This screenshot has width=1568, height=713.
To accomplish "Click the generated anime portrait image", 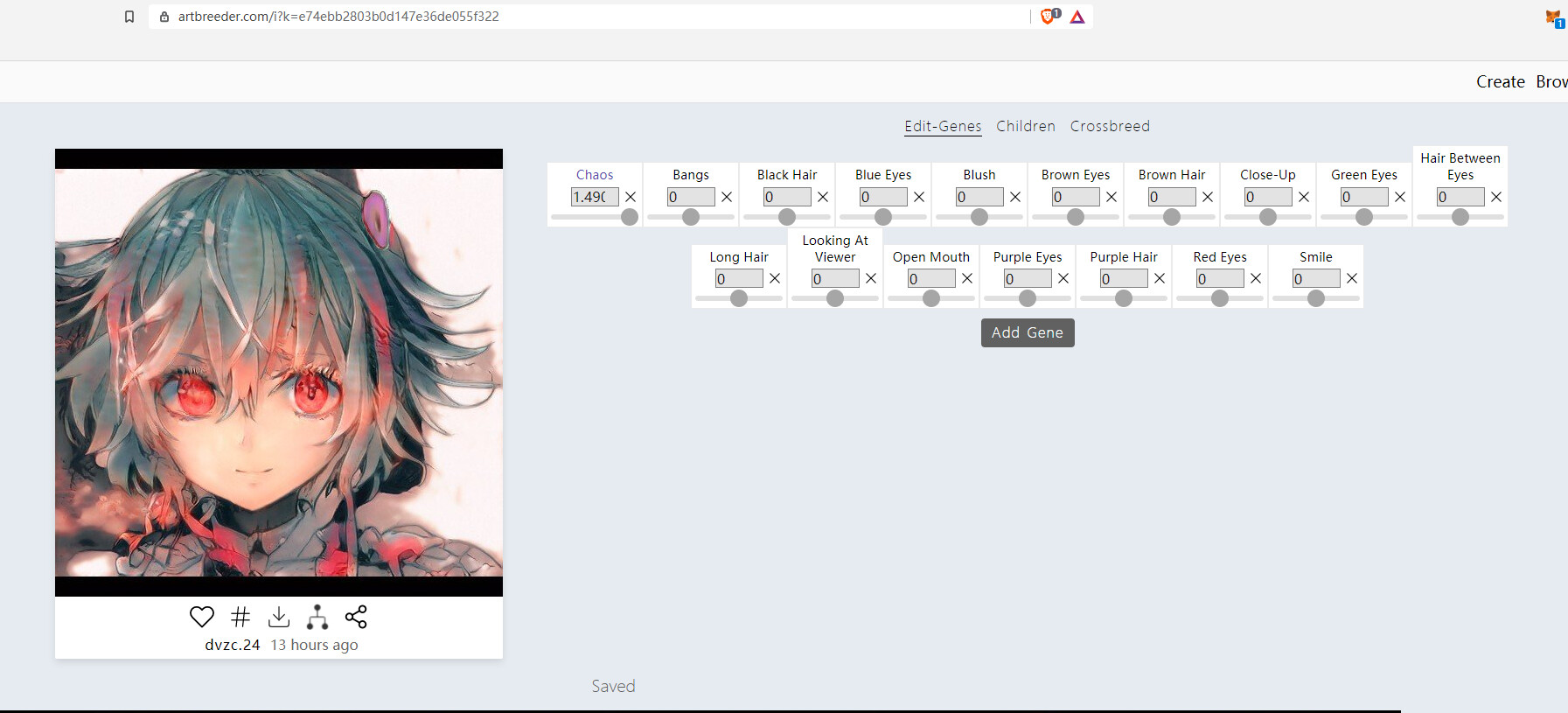I will [x=279, y=373].
